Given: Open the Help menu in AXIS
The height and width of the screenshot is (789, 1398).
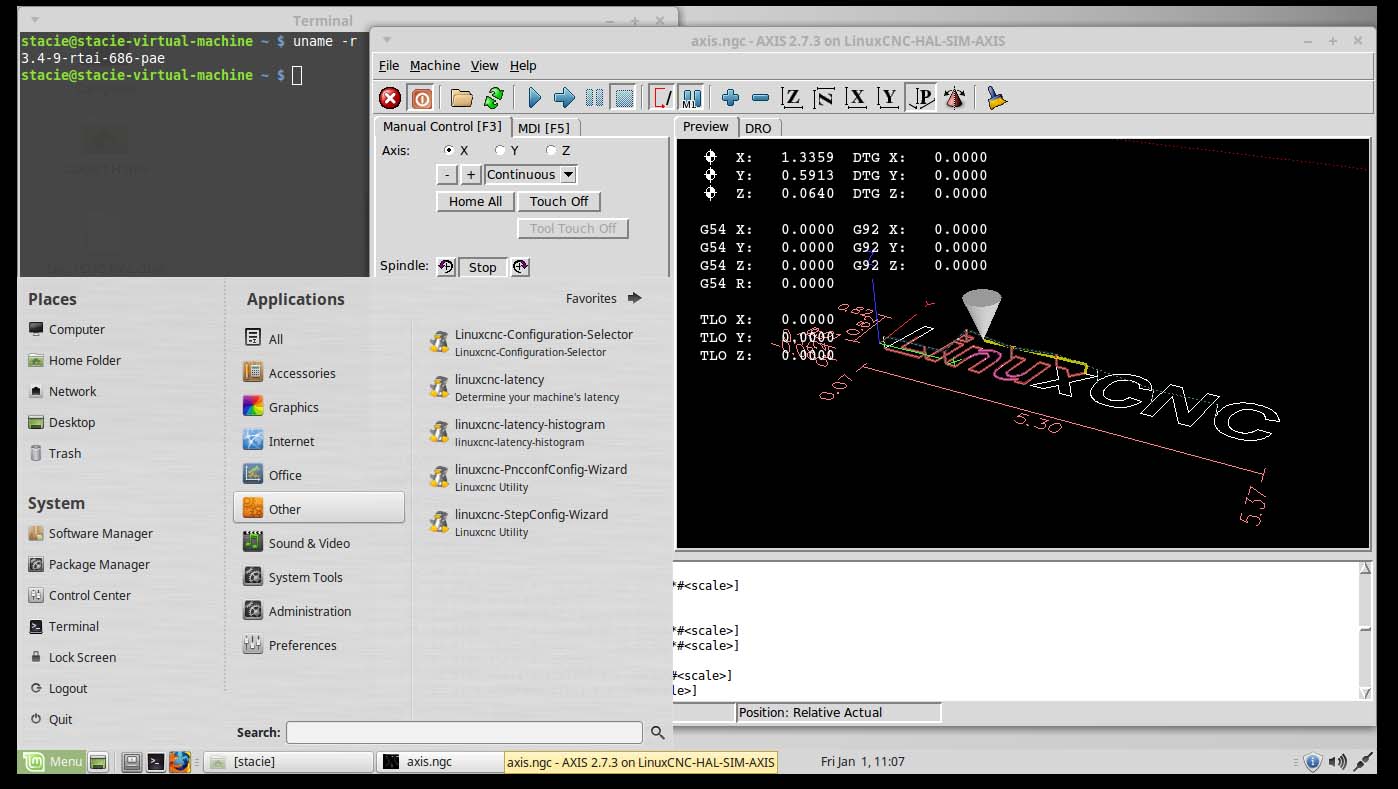Looking at the screenshot, I should pyautogui.click(x=523, y=66).
